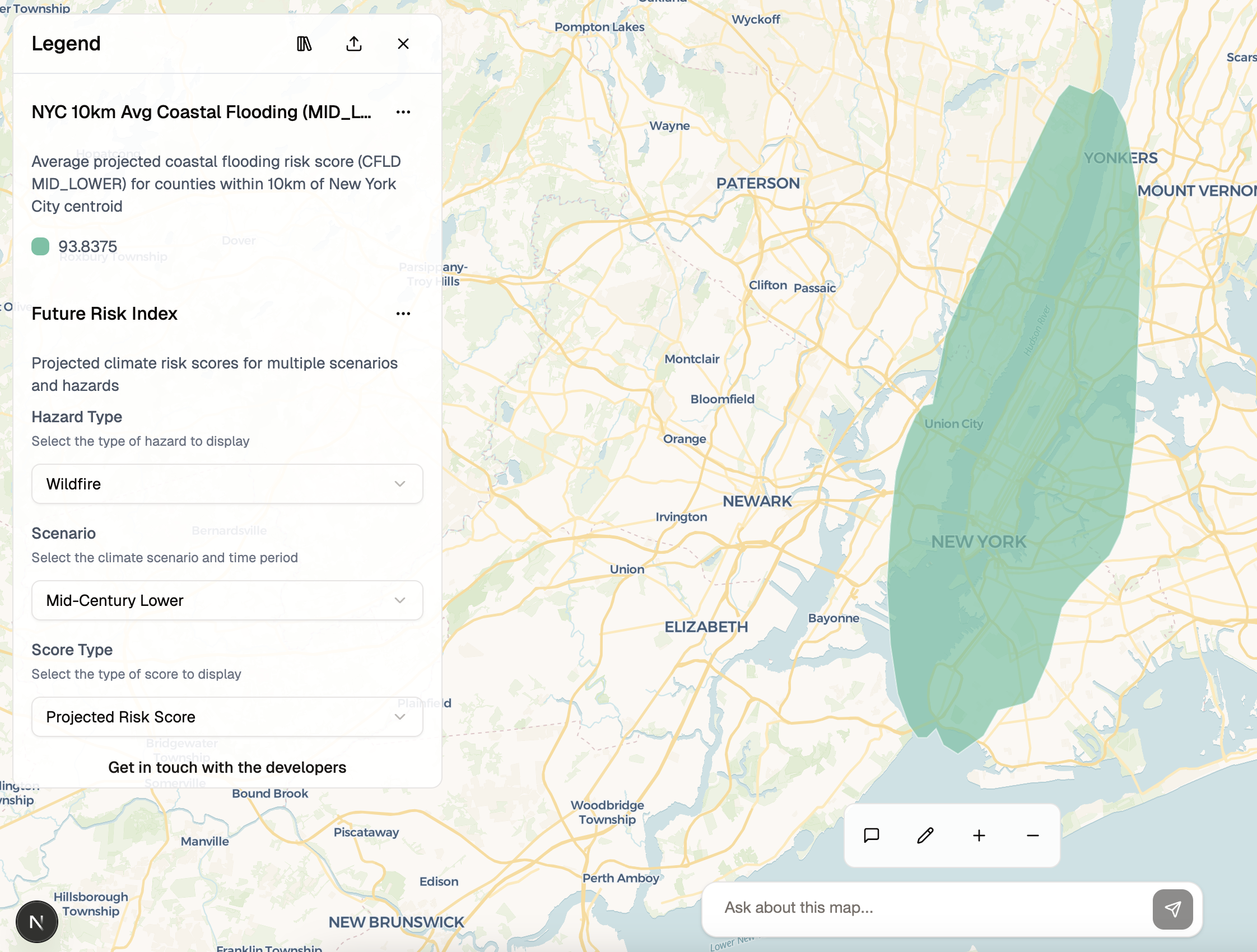Open the Hazard Type dropdown showing Wildfire
This screenshot has width=1257, height=952.
pyautogui.click(x=227, y=484)
